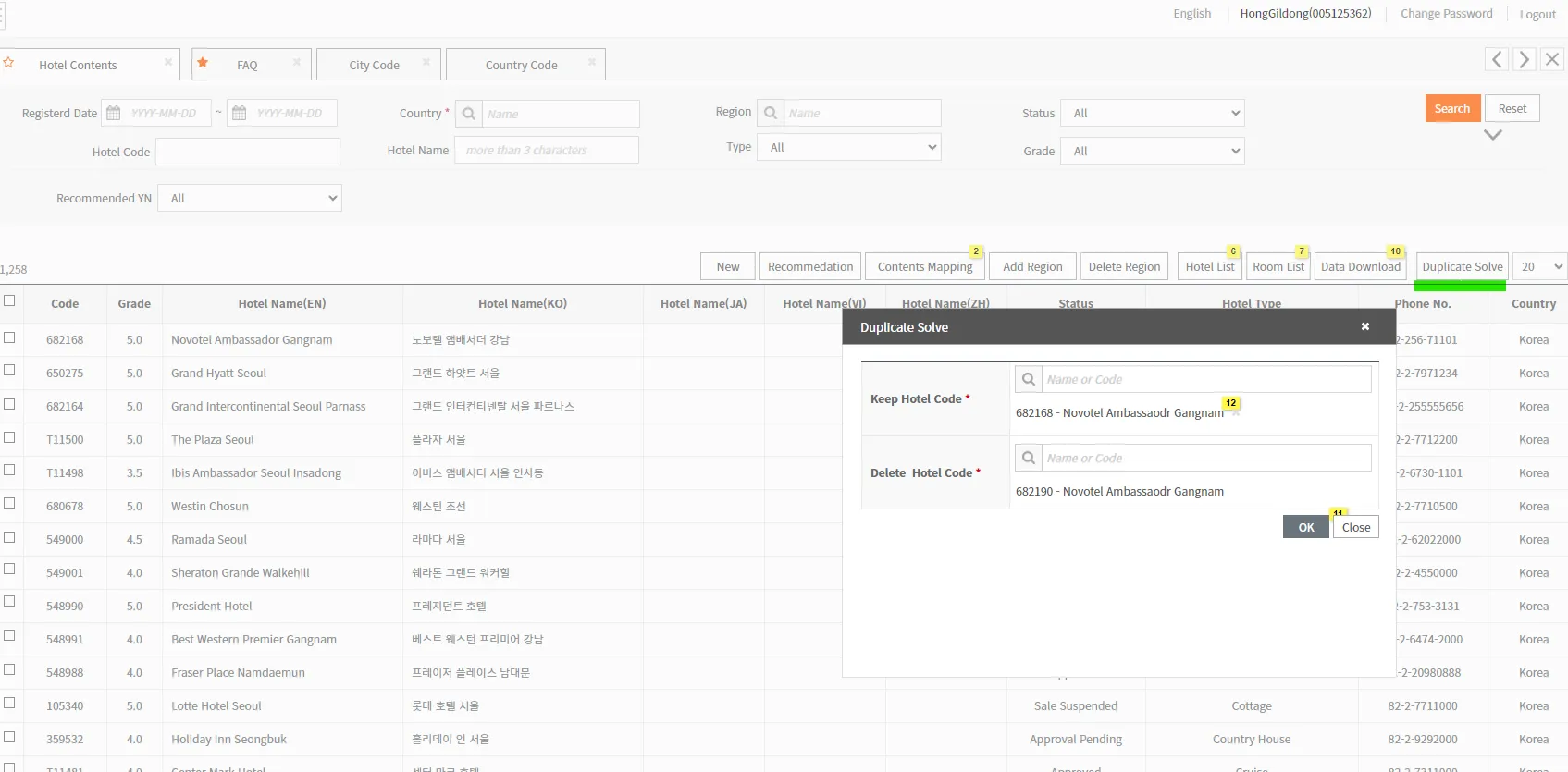Viewport: 1568px width, 772px height.
Task: Click the Country search magnifier icon
Action: [x=469, y=114]
